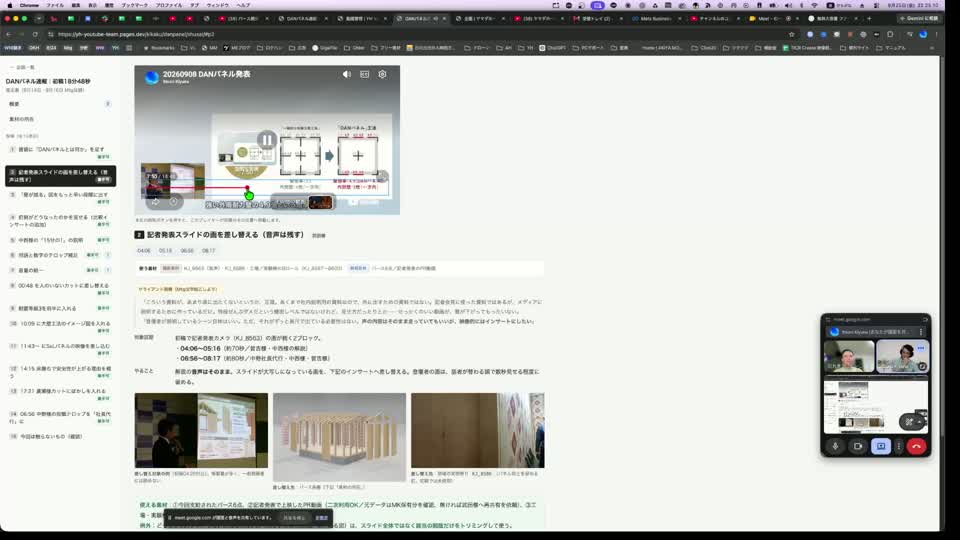Open the Apple menu
The image size is (960, 540).
pyautogui.click(x=9, y=5)
